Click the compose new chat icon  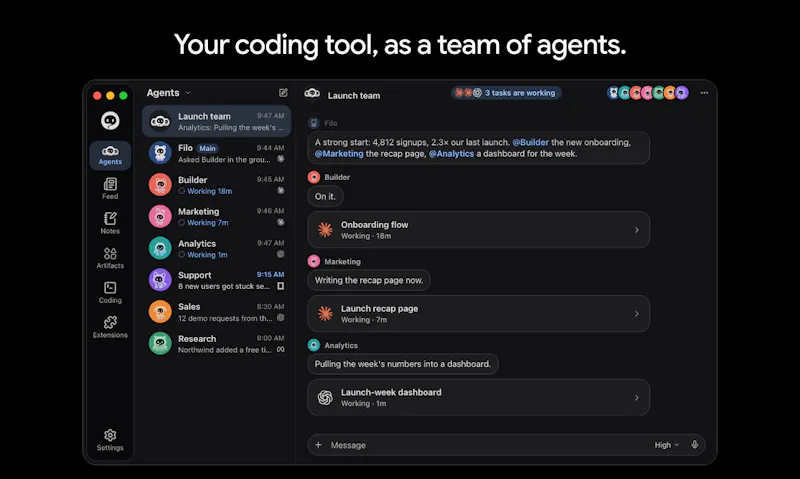coord(283,92)
